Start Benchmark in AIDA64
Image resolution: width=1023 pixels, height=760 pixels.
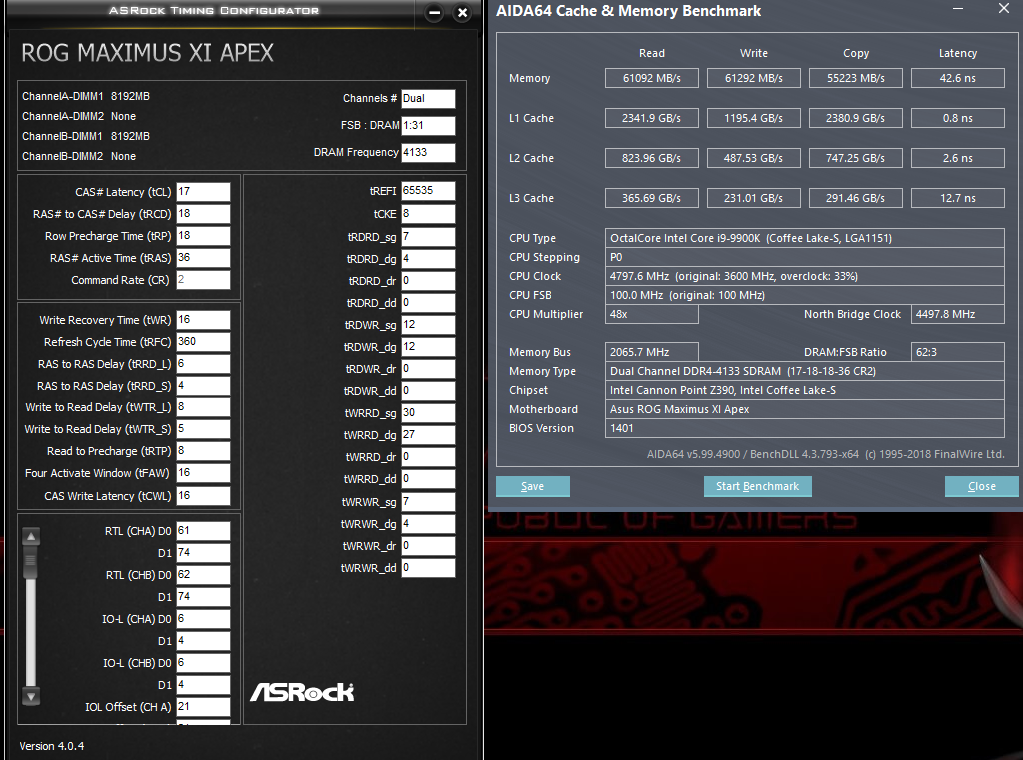click(757, 486)
